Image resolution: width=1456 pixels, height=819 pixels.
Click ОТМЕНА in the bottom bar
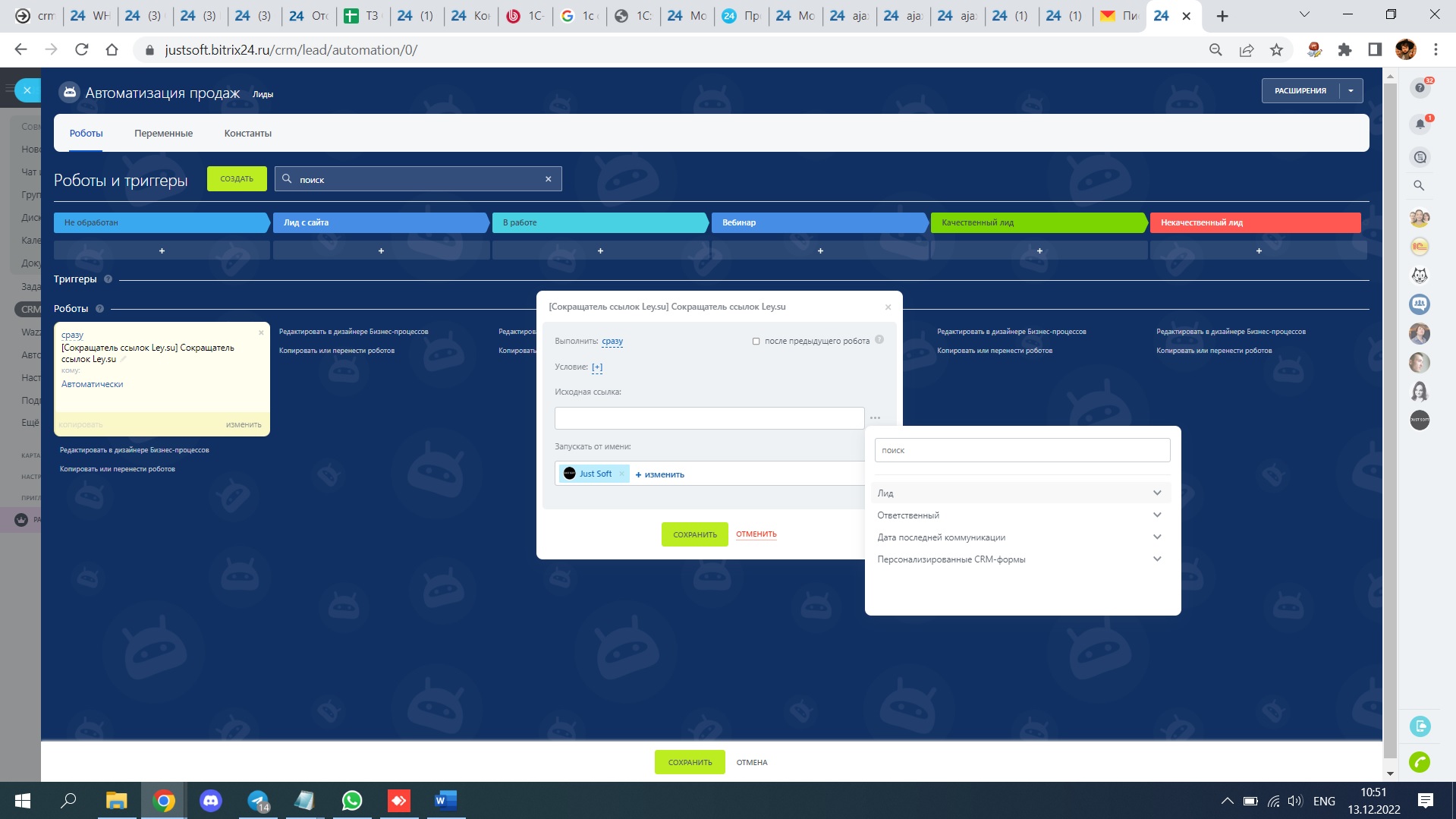(752, 763)
